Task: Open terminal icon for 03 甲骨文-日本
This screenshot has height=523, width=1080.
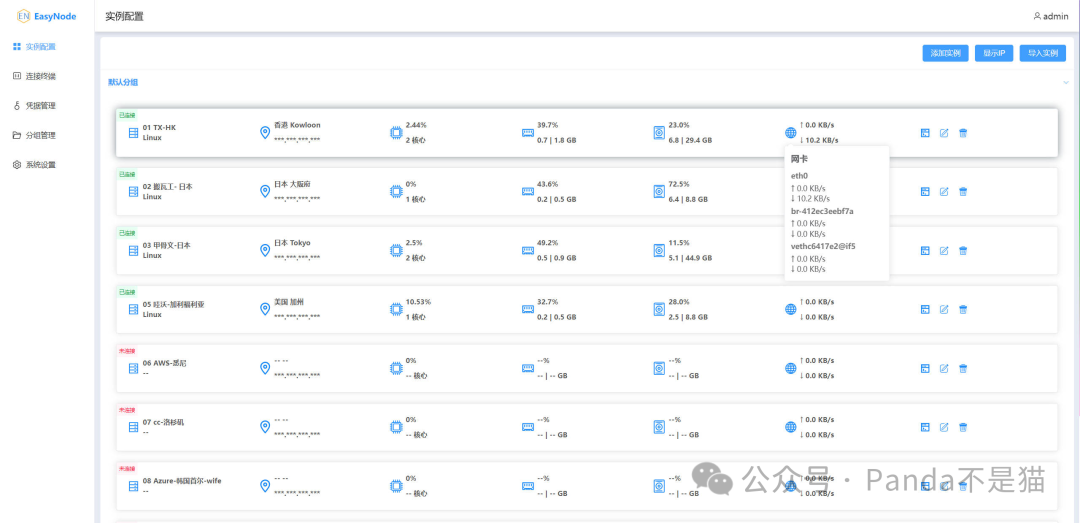Action: click(x=925, y=251)
